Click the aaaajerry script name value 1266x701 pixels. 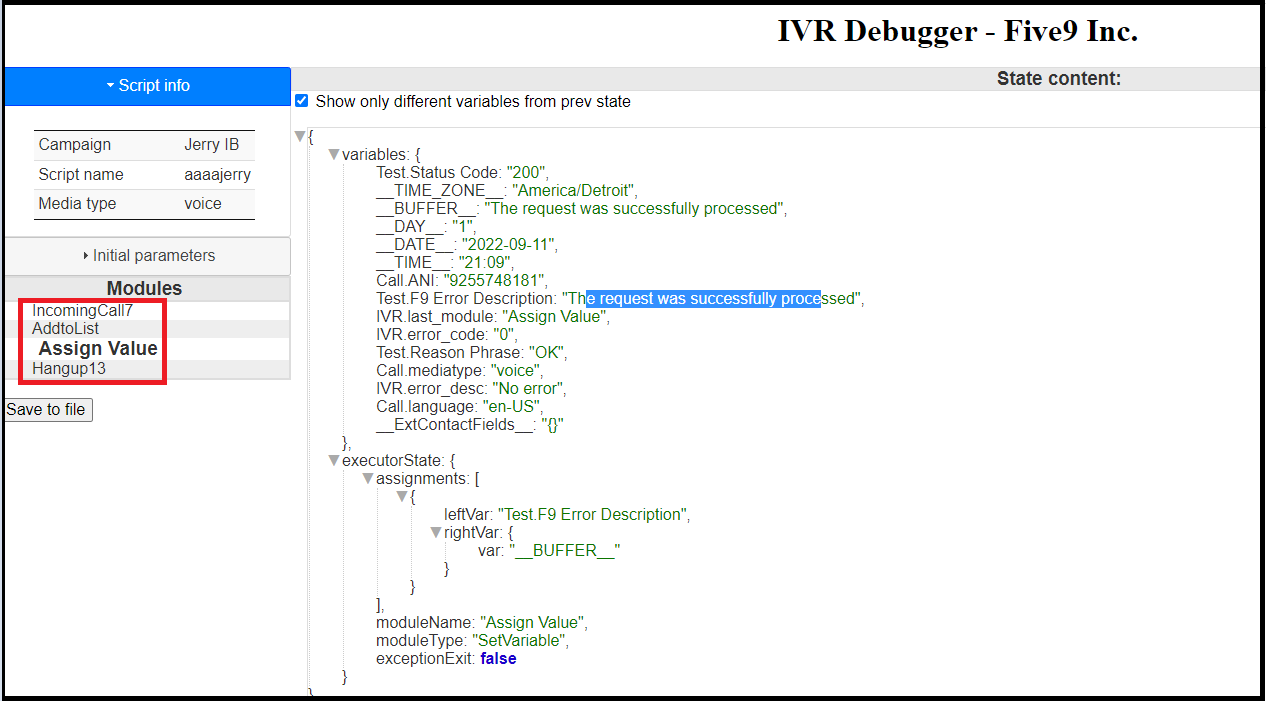click(218, 175)
